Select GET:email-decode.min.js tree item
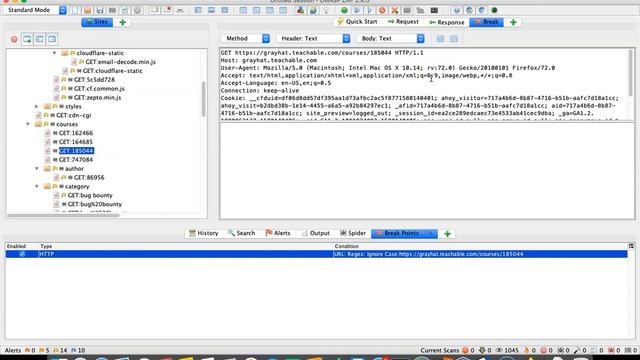This screenshot has width=640, height=360. coord(120,62)
